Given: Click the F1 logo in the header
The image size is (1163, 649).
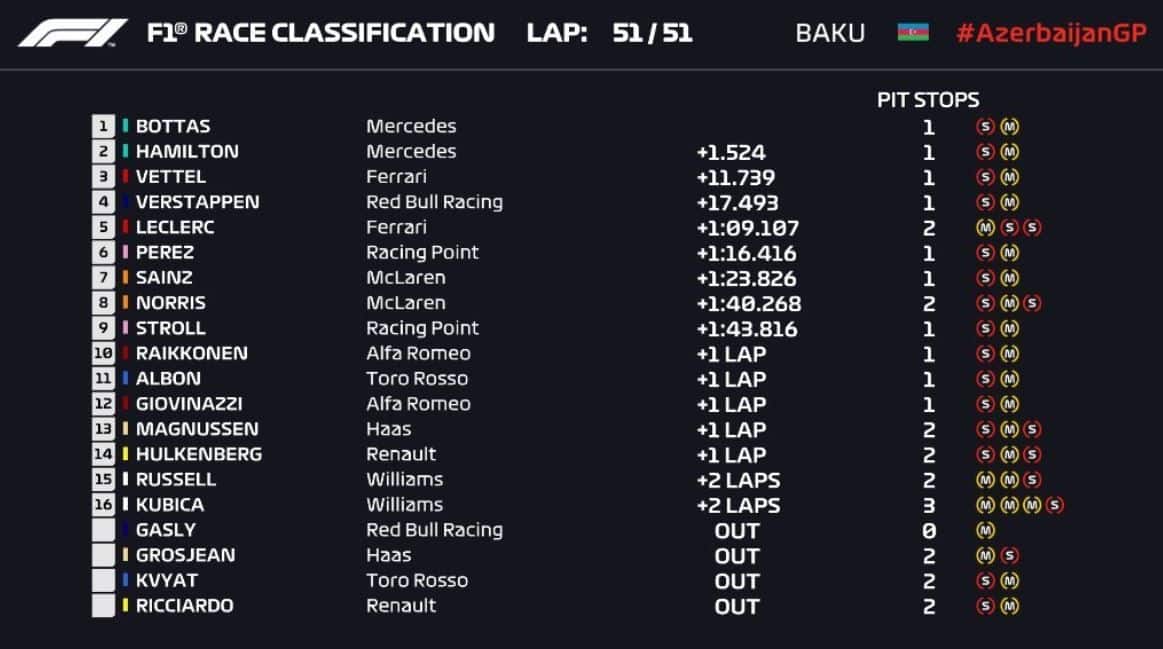Looking at the screenshot, I should pyautogui.click(x=72, y=33).
